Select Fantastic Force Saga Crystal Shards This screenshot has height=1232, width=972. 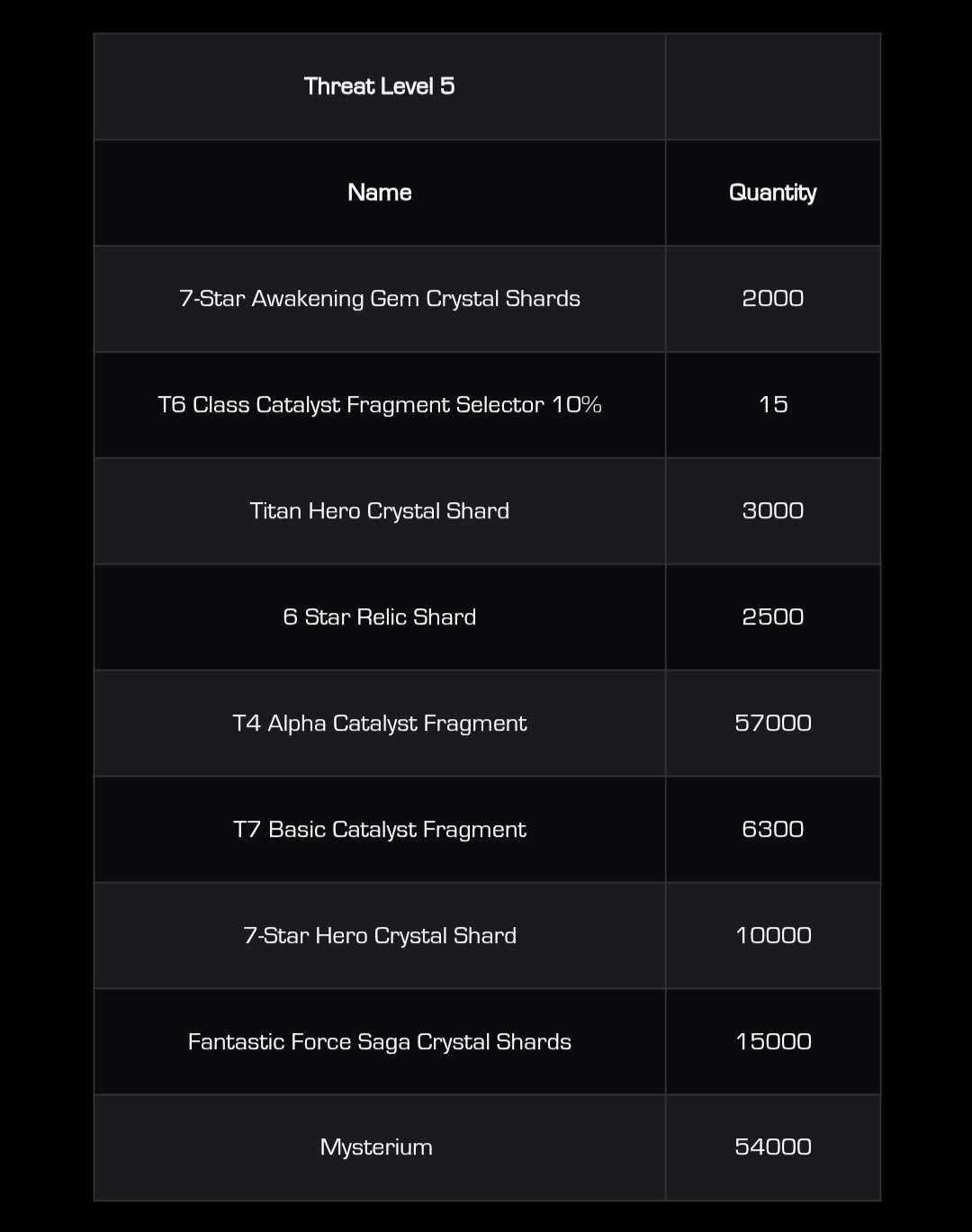pos(379,1042)
